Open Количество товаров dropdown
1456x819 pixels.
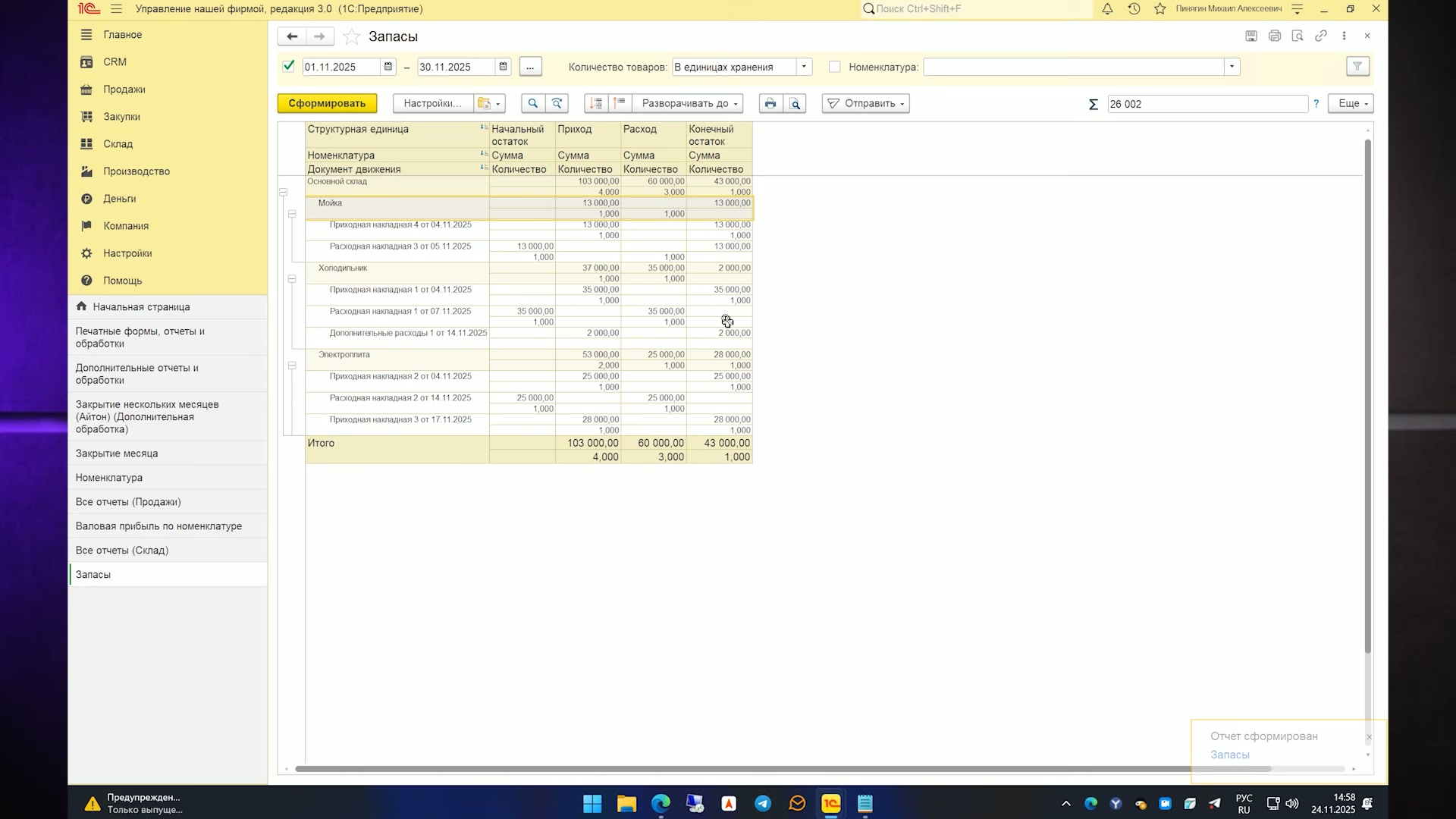point(805,67)
